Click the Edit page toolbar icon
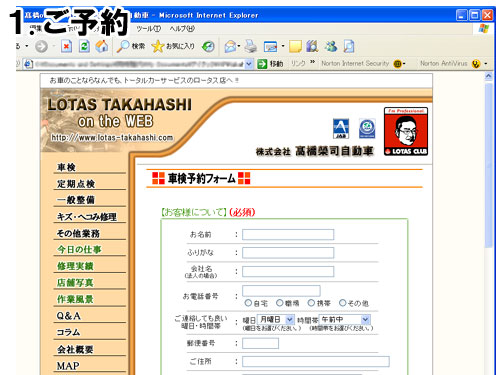500x375 pixels. point(270,46)
